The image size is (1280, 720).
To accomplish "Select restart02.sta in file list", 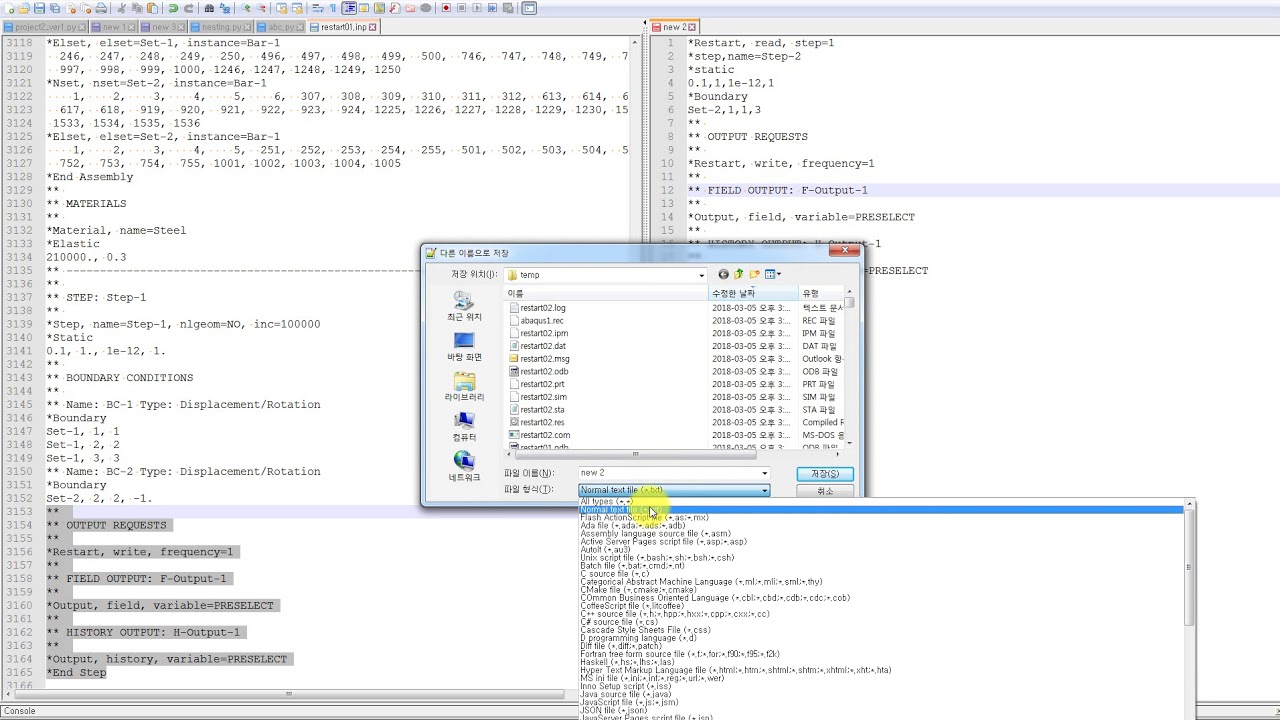I will click(543, 410).
